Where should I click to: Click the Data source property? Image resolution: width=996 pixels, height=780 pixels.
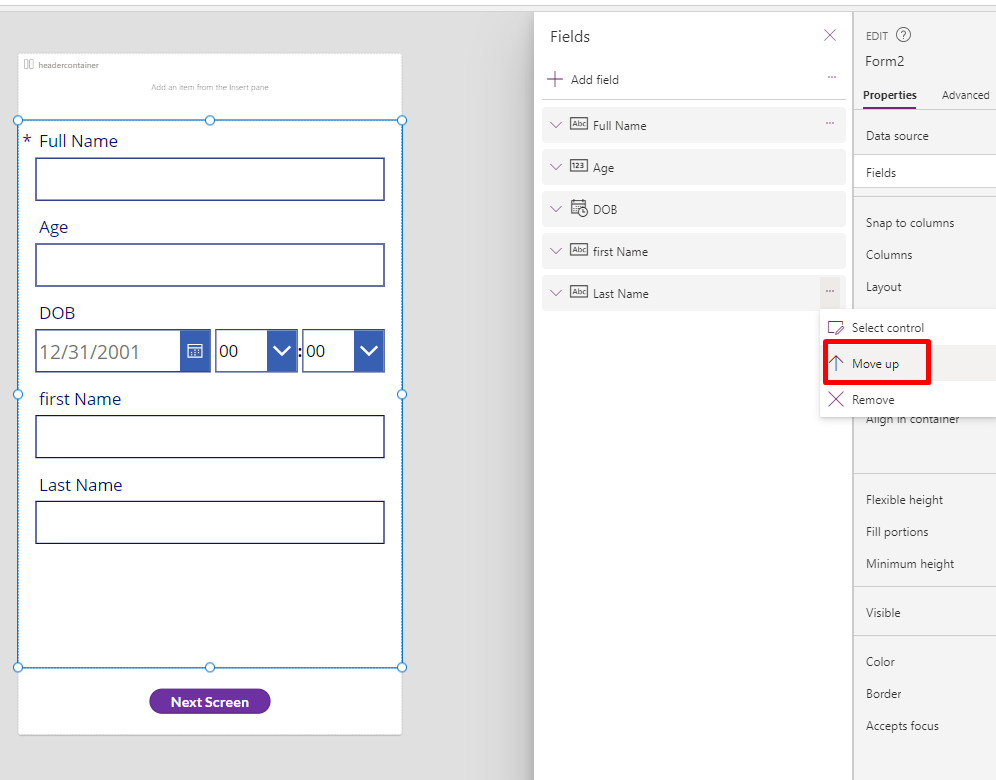tap(897, 135)
